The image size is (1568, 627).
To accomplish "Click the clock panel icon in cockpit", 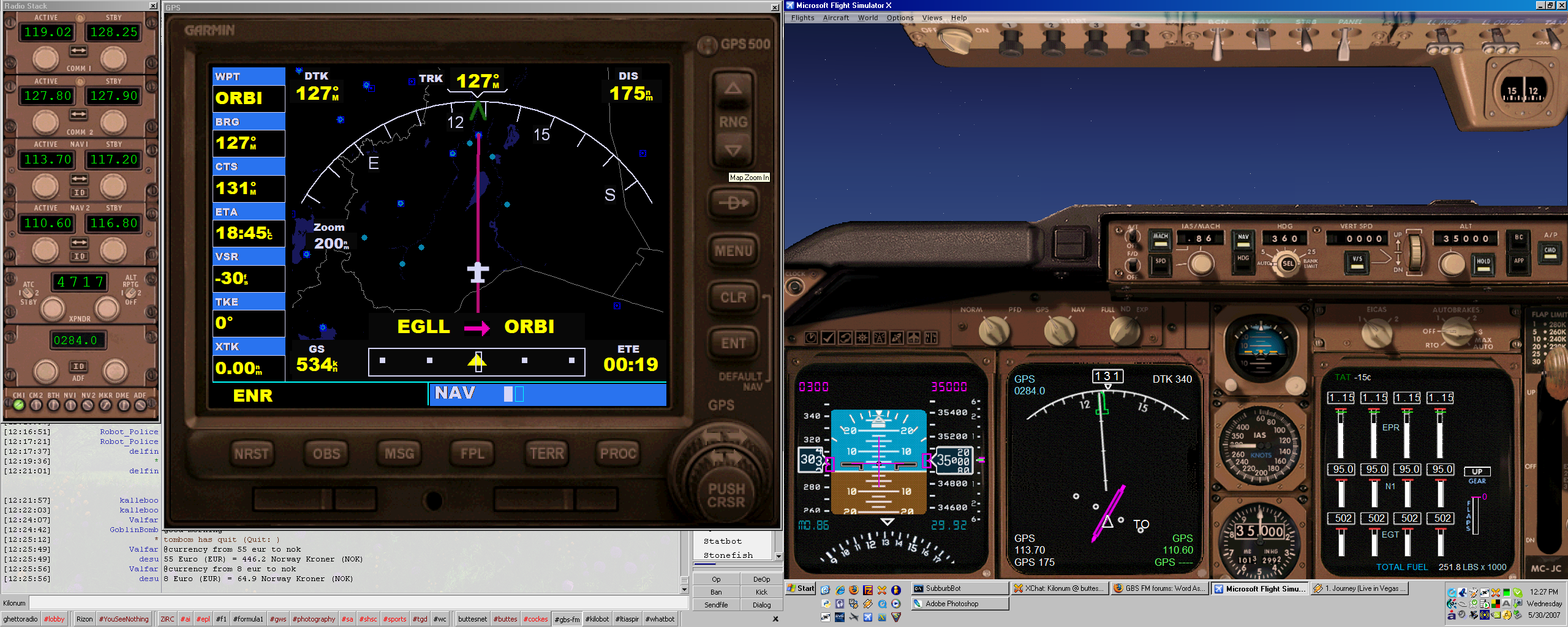I will [x=810, y=337].
